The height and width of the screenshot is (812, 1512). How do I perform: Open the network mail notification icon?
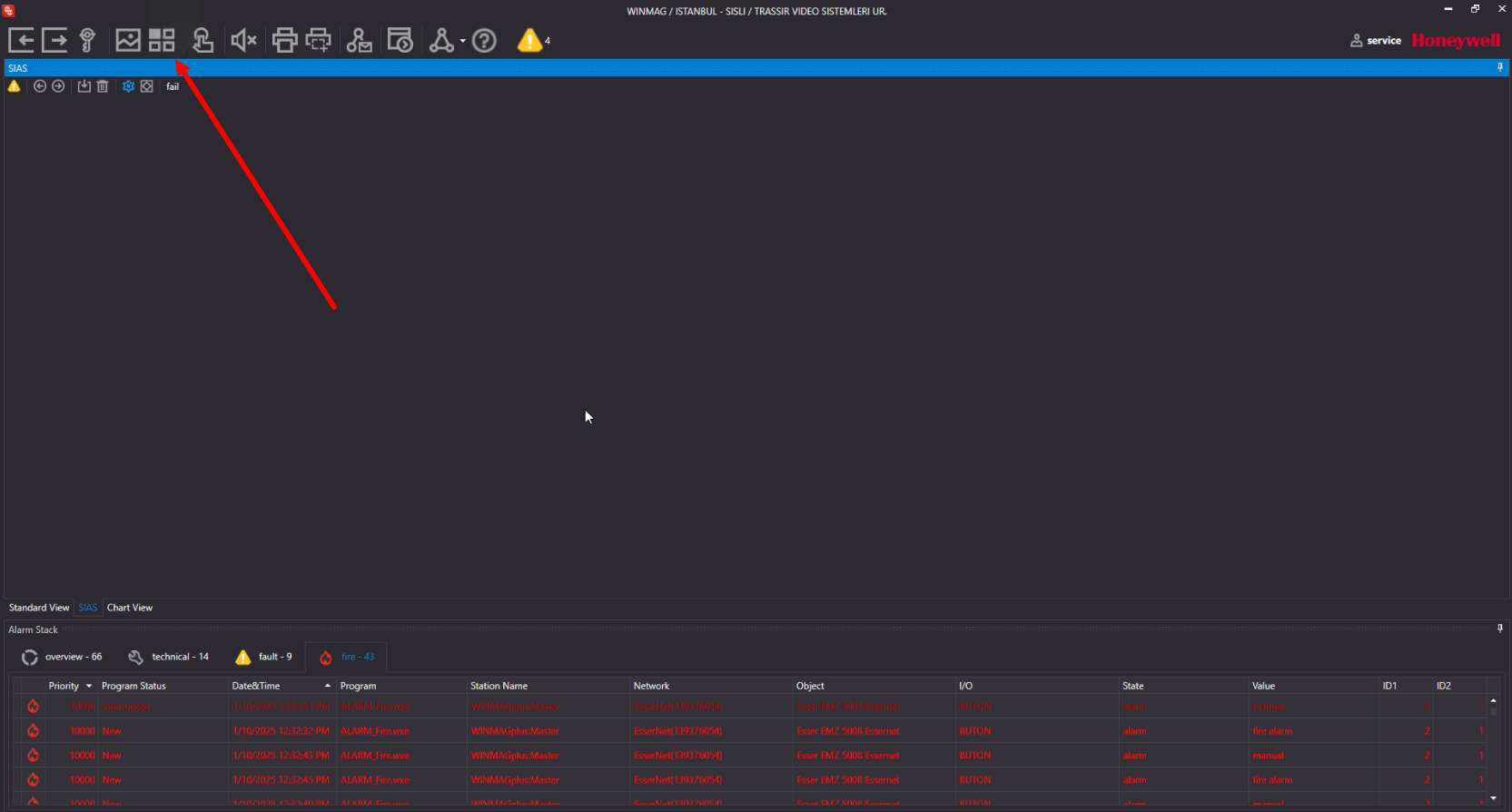pyautogui.click(x=360, y=40)
